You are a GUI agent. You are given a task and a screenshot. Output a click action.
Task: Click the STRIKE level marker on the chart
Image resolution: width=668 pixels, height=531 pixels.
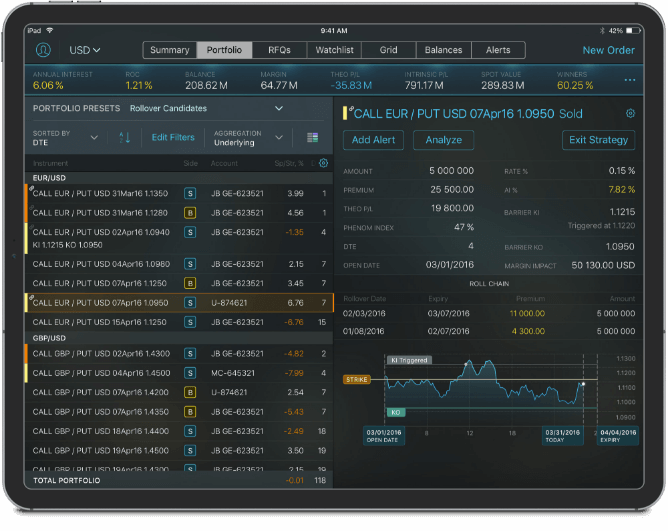356,380
